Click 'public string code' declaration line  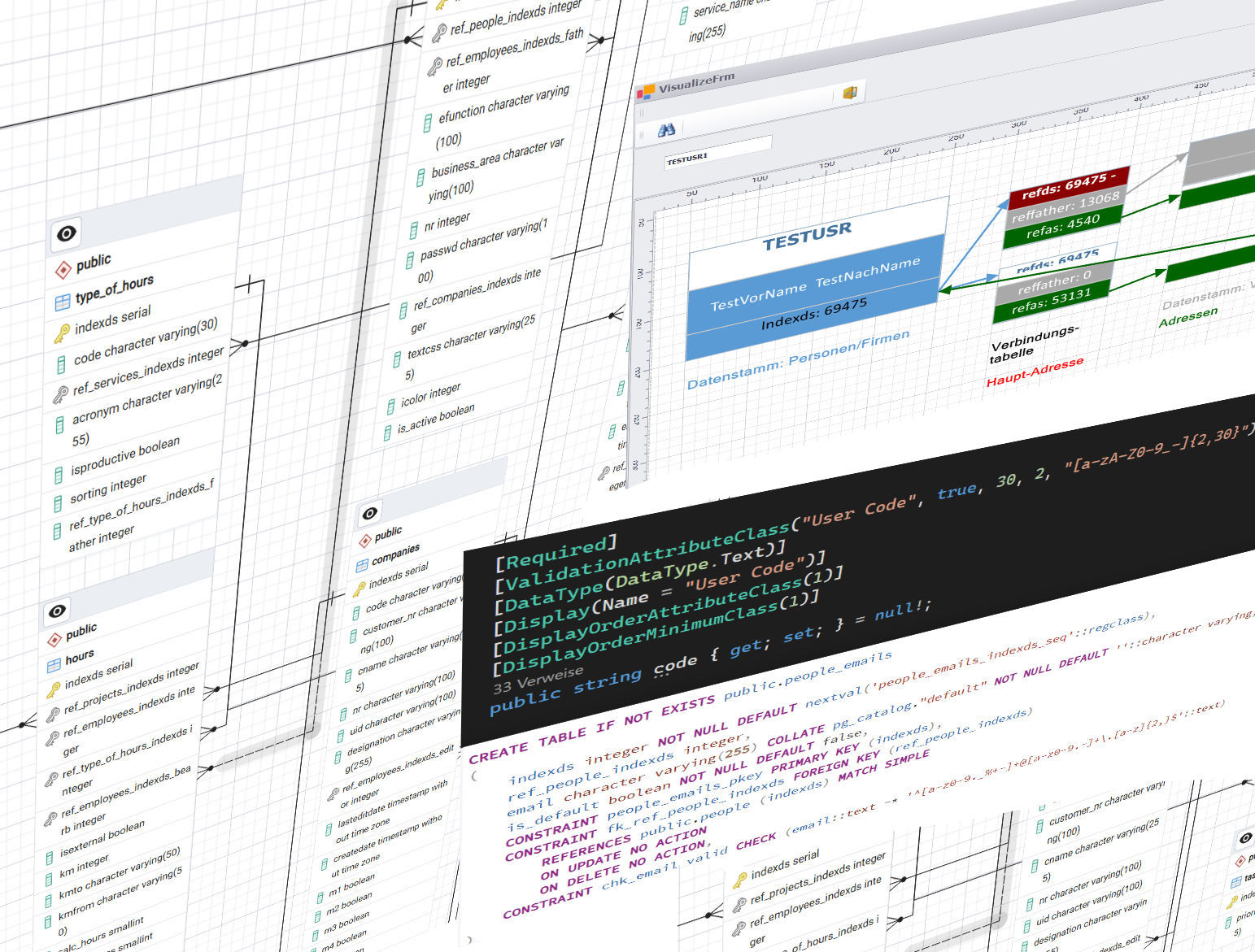tap(592, 681)
